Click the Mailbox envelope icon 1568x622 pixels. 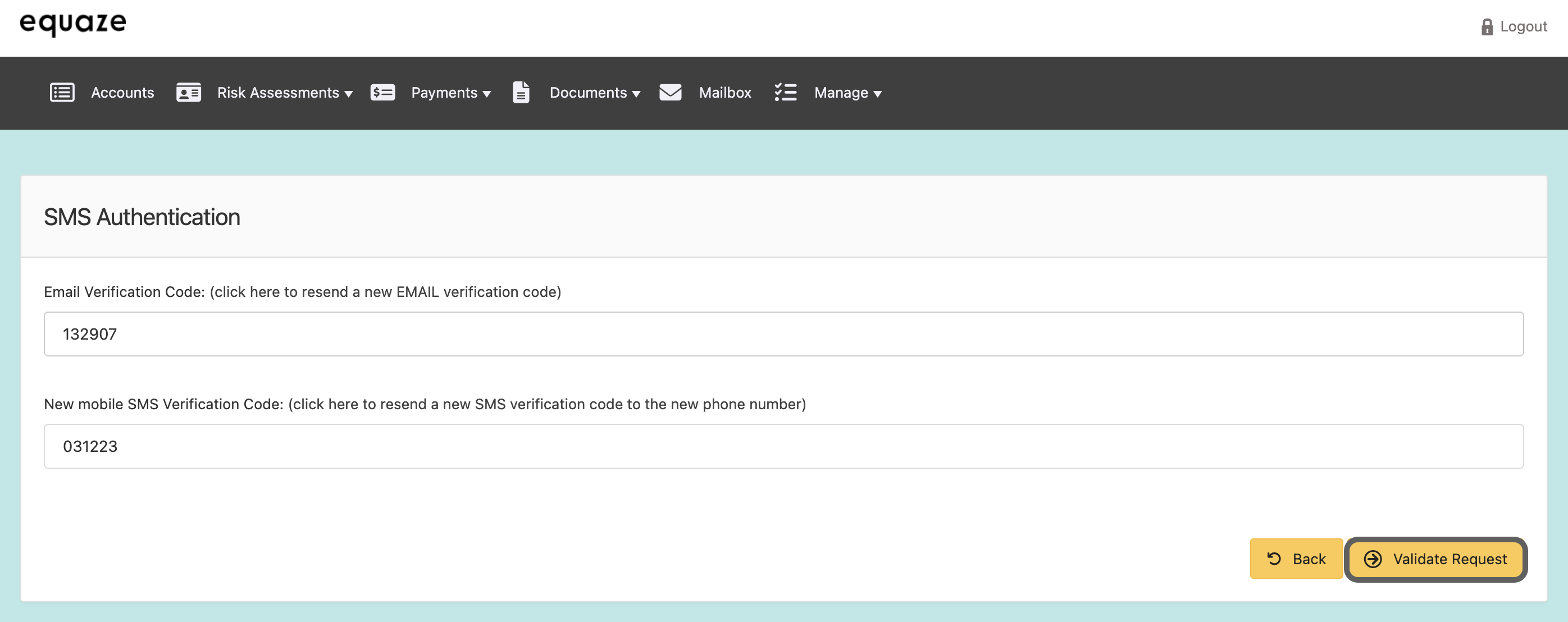click(x=670, y=93)
